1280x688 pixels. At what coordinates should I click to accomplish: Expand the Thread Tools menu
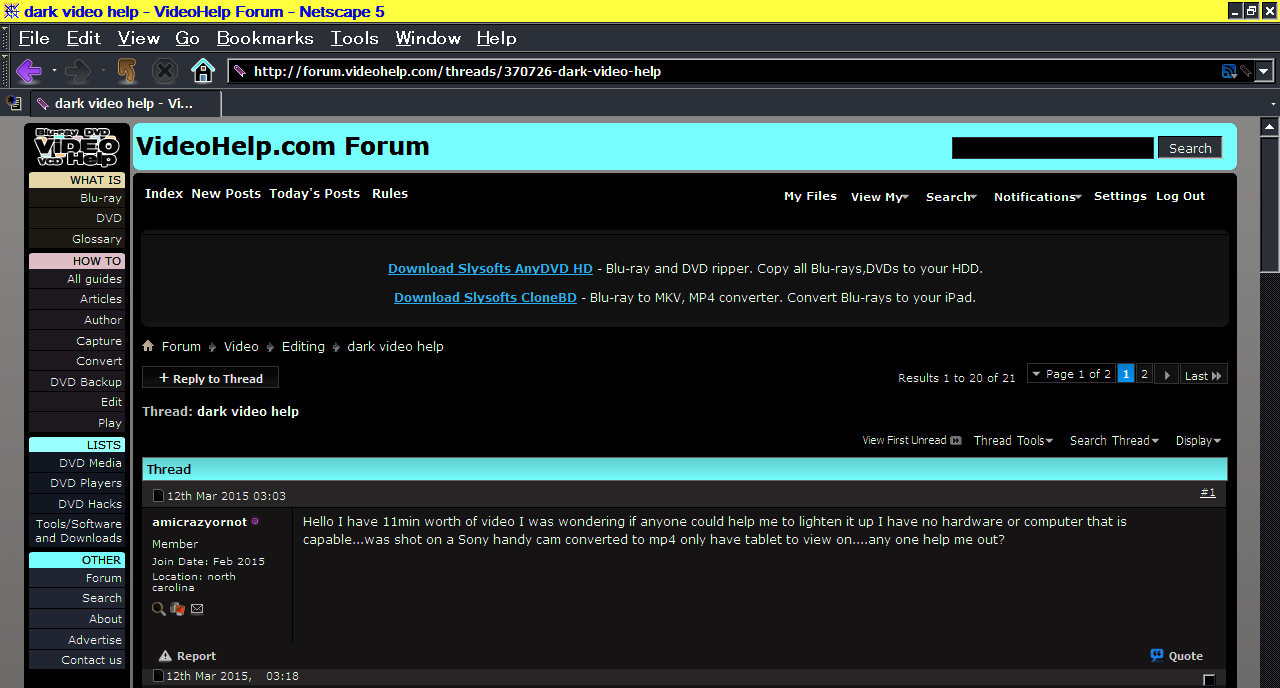(x=1013, y=440)
